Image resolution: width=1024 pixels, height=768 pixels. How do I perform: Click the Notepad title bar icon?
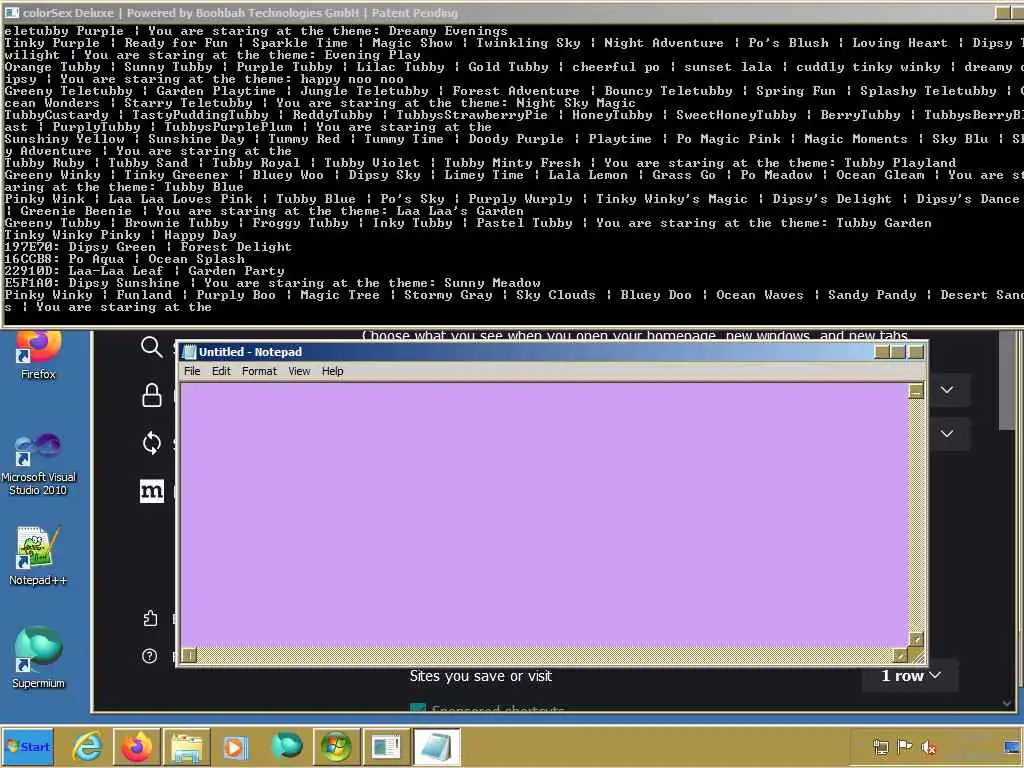(189, 352)
